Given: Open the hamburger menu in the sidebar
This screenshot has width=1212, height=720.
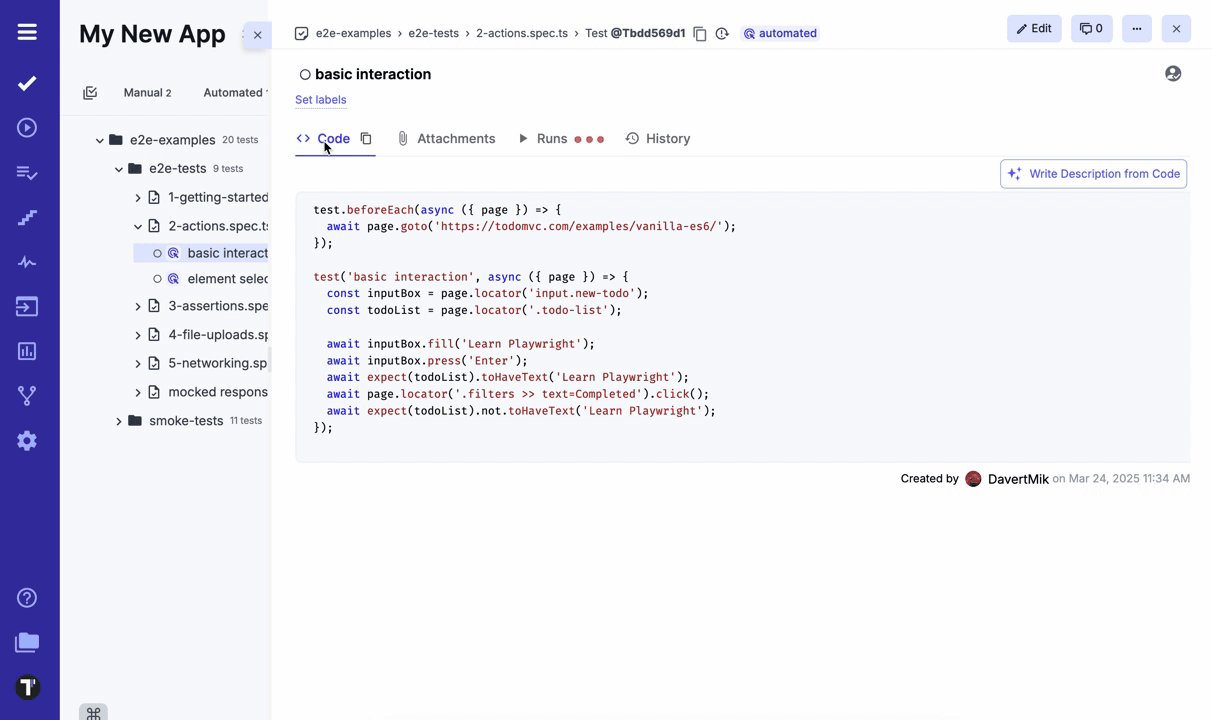Looking at the screenshot, I should pyautogui.click(x=27, y=32).
